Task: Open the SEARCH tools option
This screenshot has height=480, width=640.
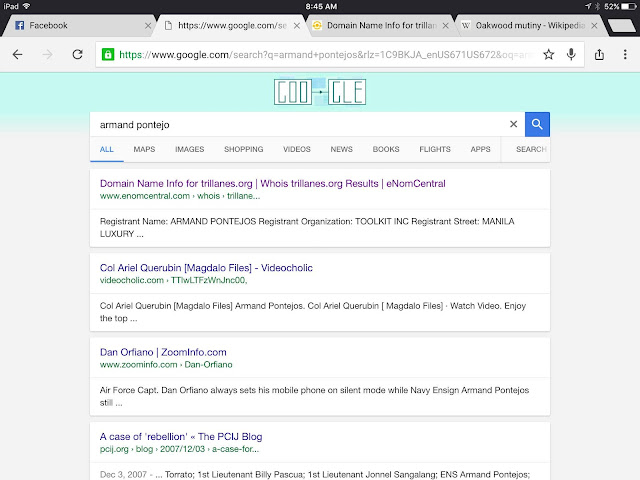Action: (x=531, y=149)
